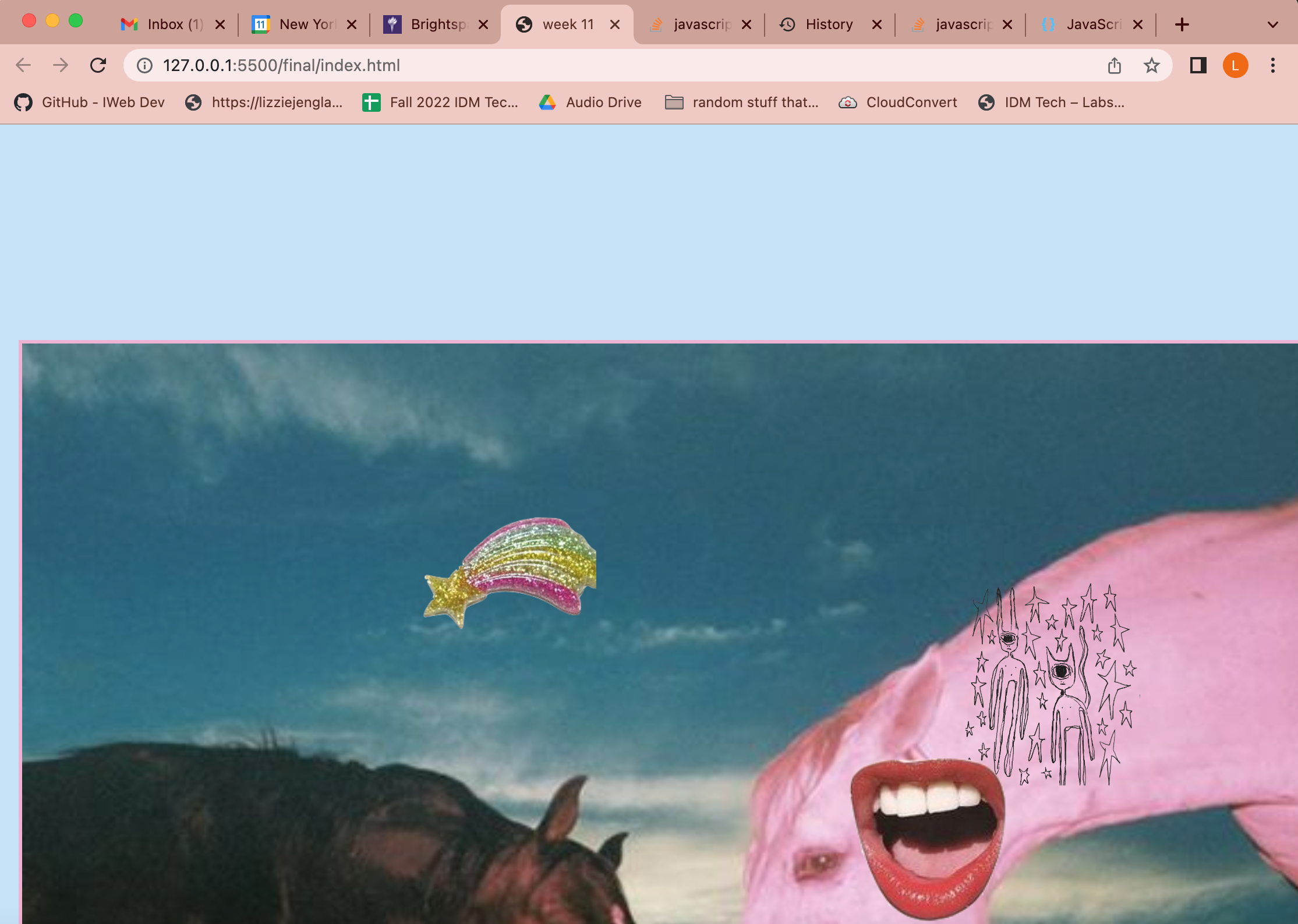
Task: Open a new tab with plus button
Action: [1182, 24]
